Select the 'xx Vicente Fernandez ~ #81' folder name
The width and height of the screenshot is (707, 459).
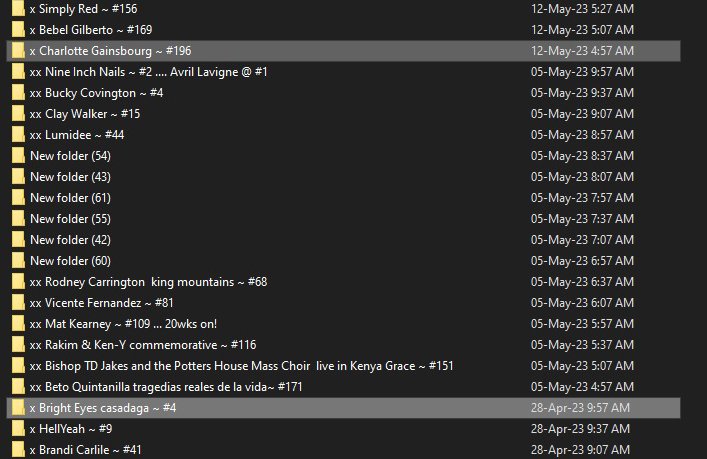tap(101, 303)
